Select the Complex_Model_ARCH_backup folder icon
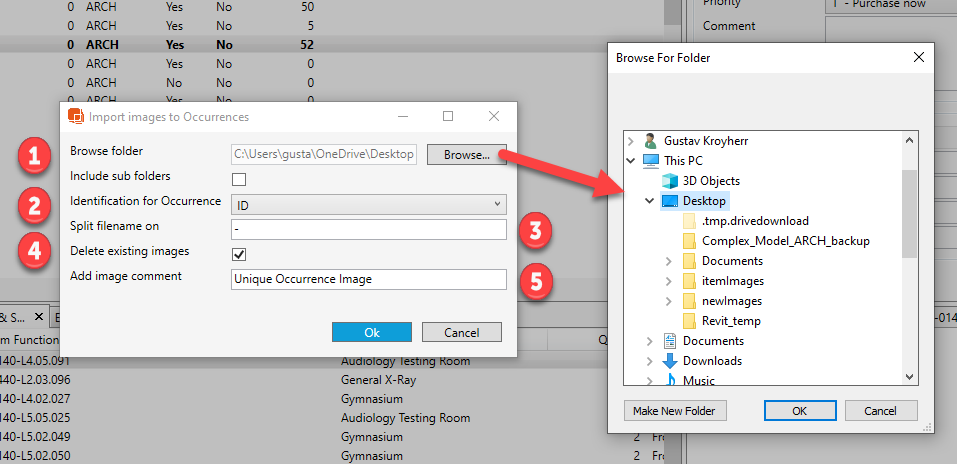The image size is (957, 464). (689, 241)
